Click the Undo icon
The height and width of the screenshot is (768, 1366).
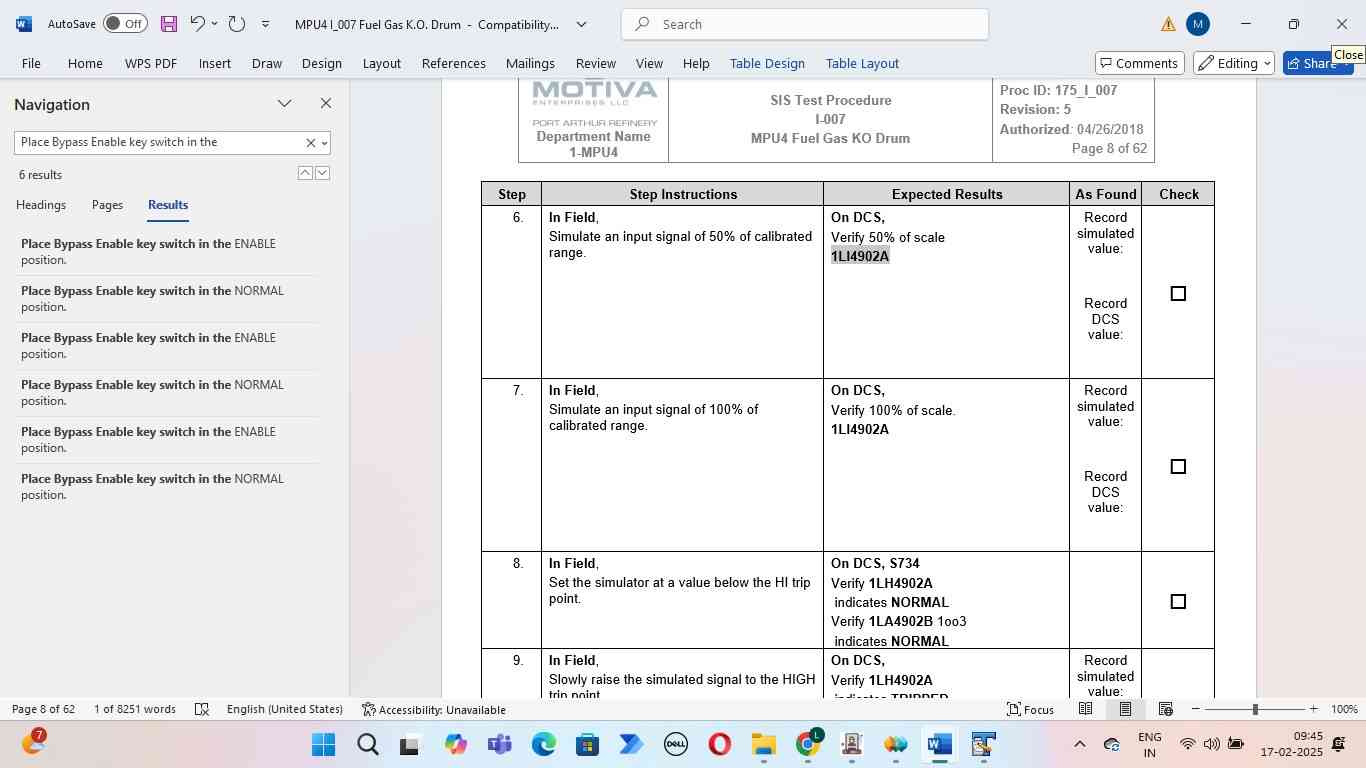(x=197, y=23)
